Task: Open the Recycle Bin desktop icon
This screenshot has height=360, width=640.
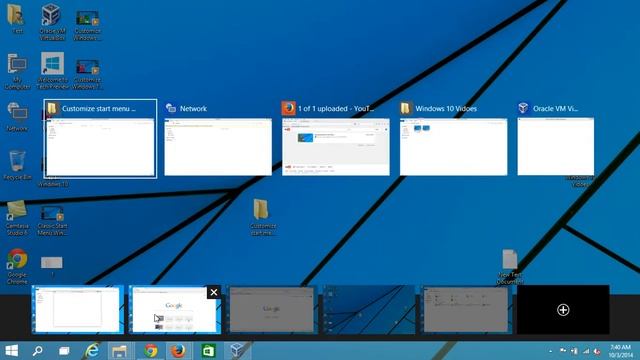Action: 17,165
